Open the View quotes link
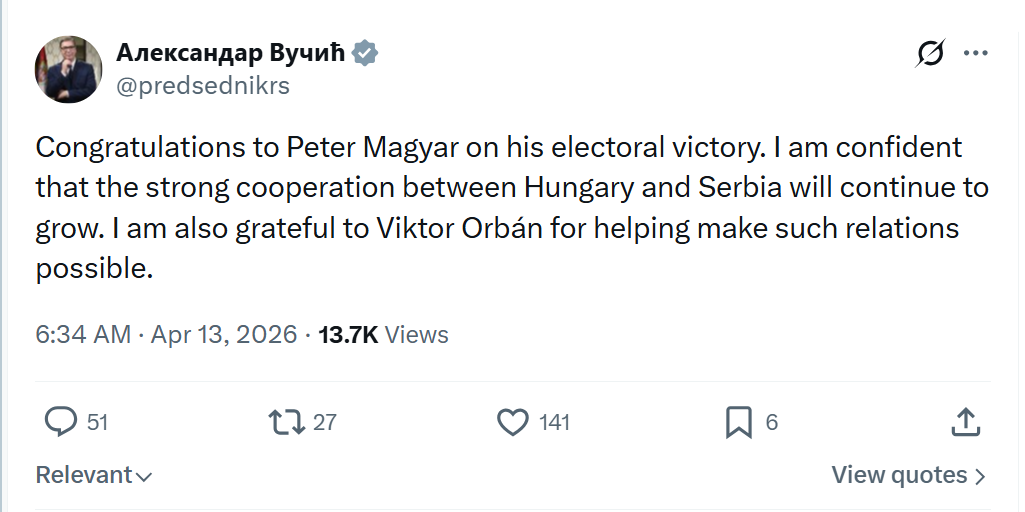 pos(899,475)
